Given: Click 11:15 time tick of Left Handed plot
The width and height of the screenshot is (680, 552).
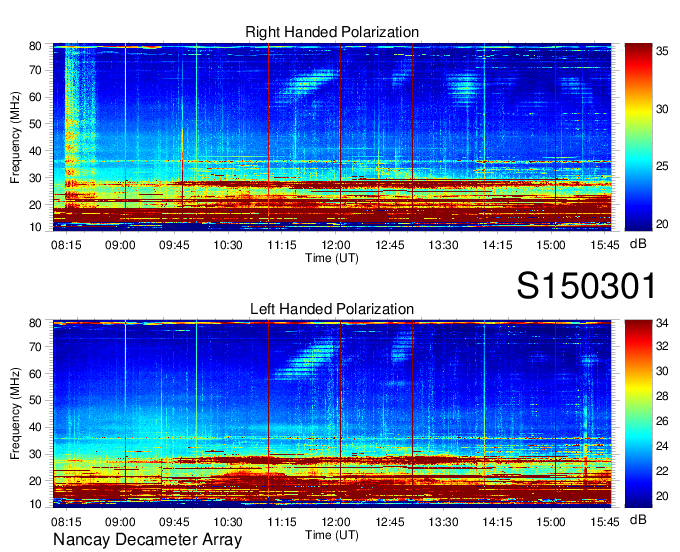Looking at the screenshot, I should 282,522.
